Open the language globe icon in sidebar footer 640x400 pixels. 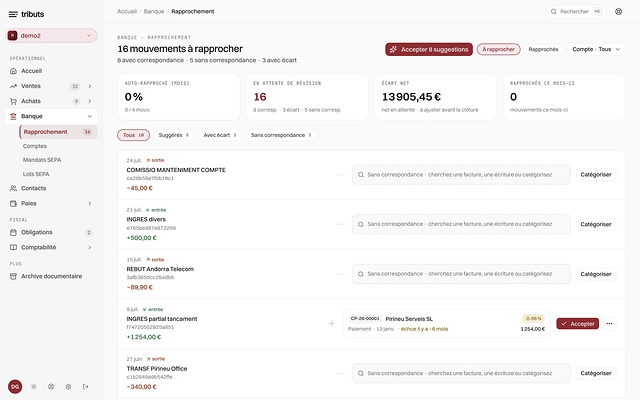(x=51, y=387)
